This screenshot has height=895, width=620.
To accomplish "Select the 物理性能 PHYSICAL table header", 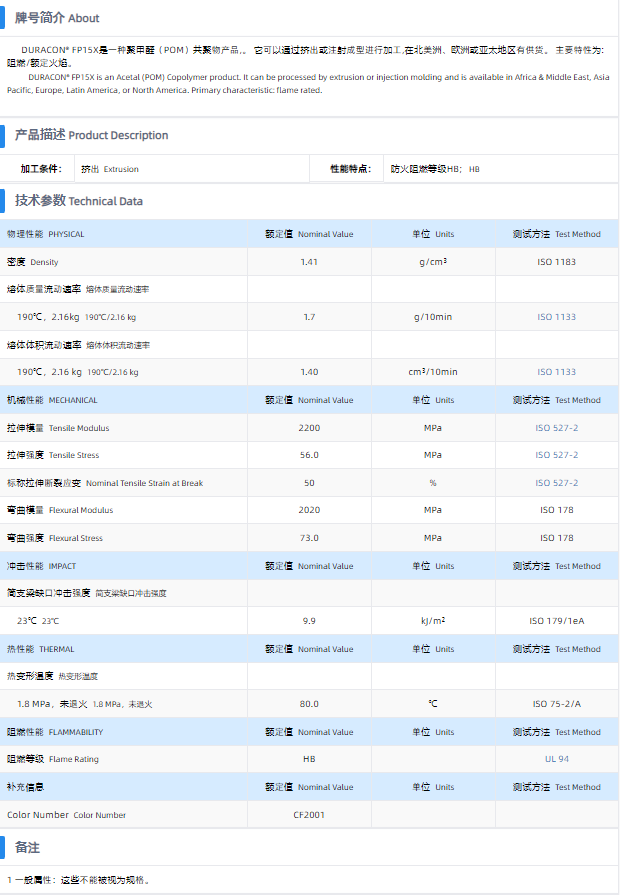I will tap(46, 234).
